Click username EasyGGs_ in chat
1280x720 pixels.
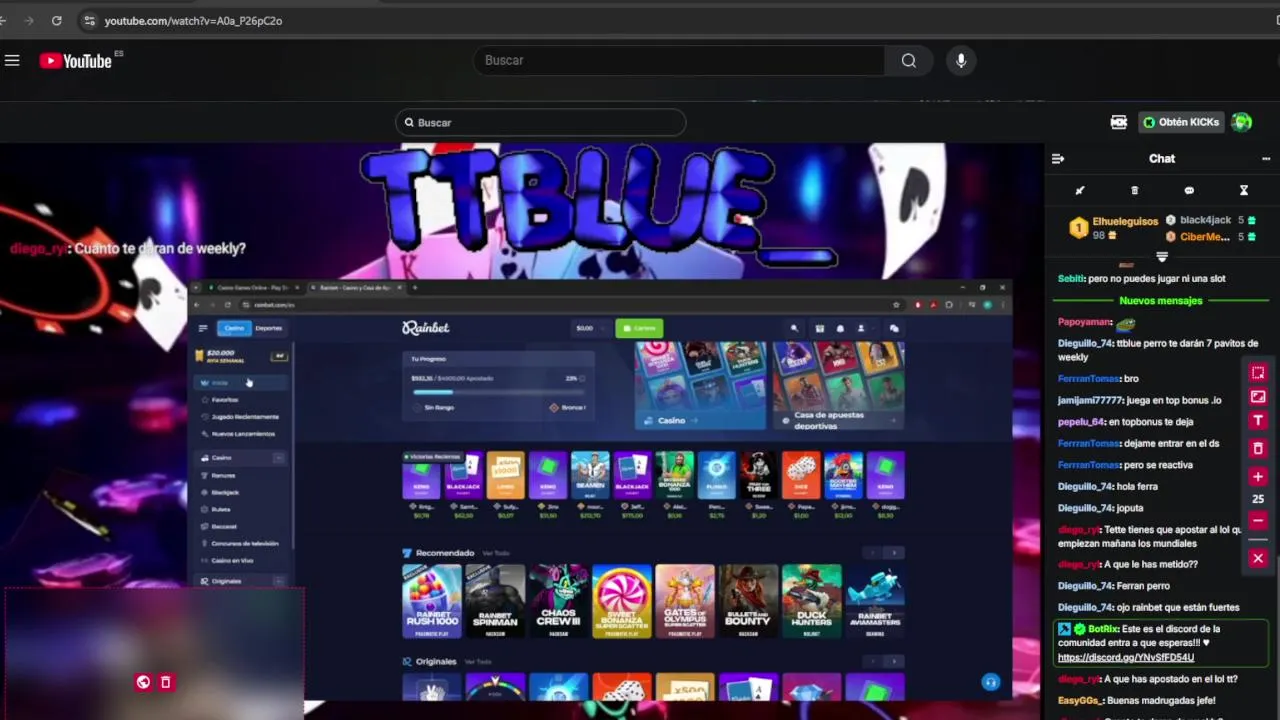click(1080, 701)
